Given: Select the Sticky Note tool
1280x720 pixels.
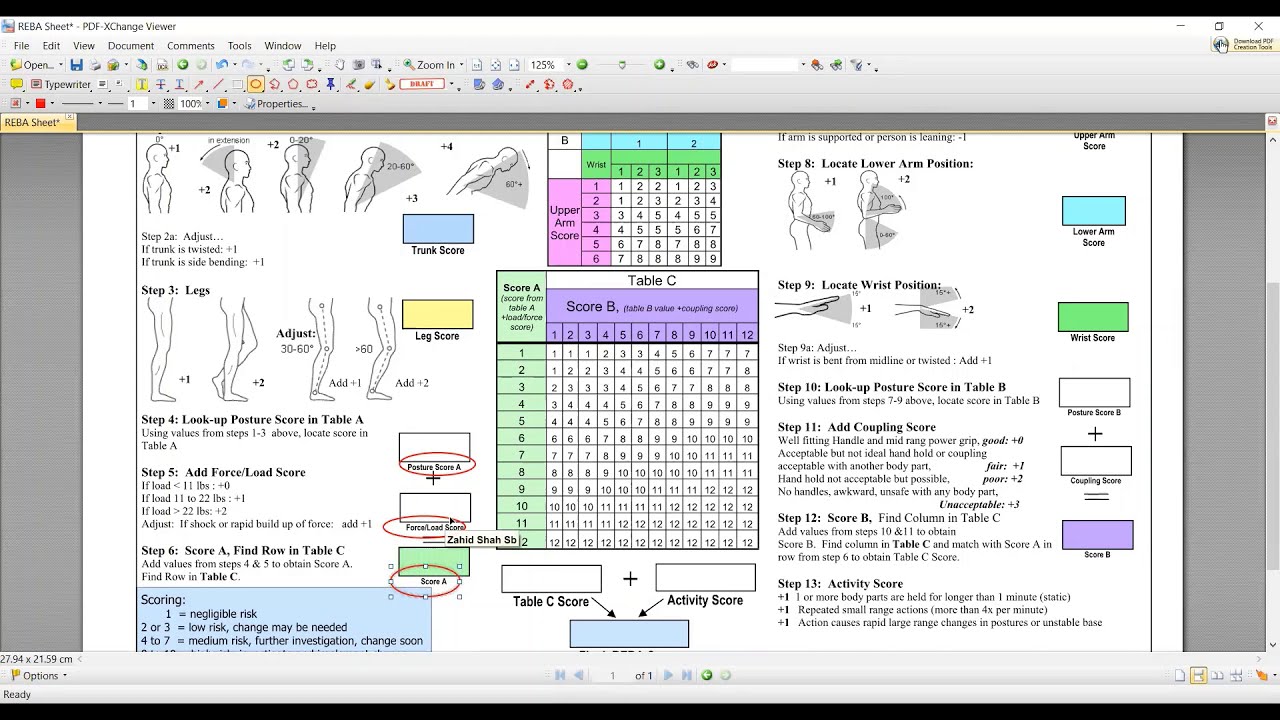Looking at the screenshot, I should click(17, 84).
